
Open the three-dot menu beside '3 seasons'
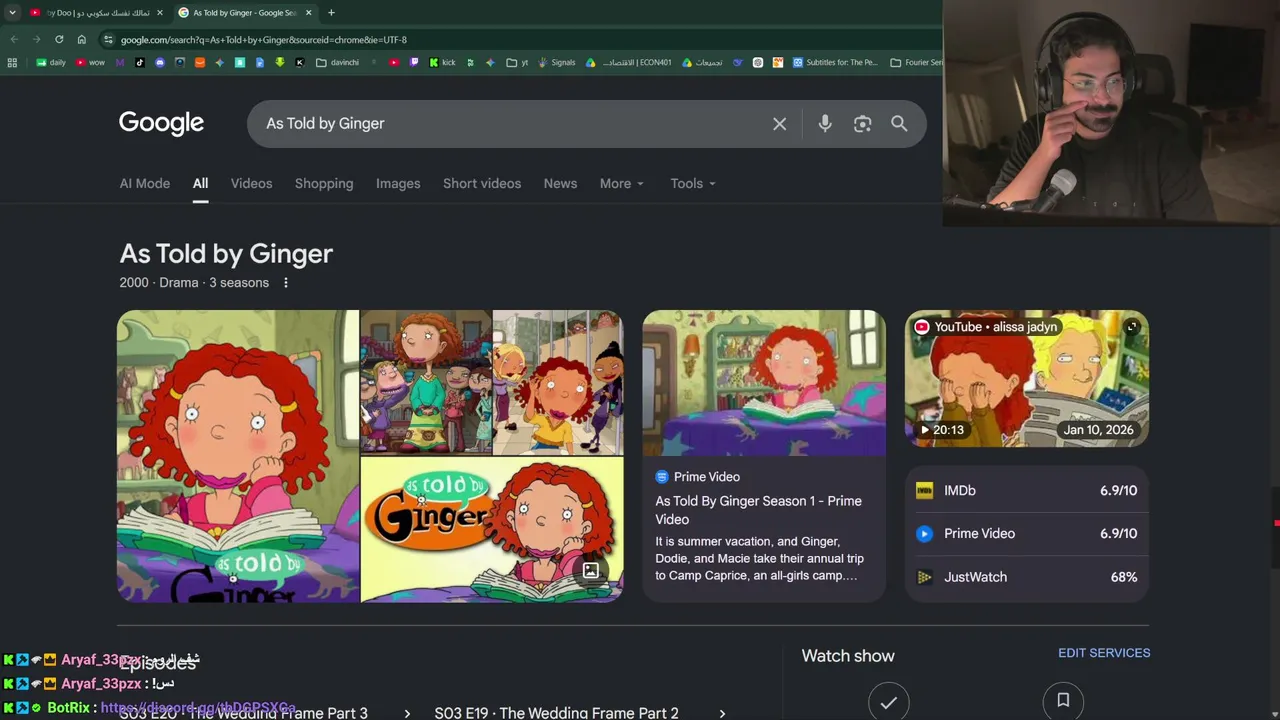click(x=285, y=283)
